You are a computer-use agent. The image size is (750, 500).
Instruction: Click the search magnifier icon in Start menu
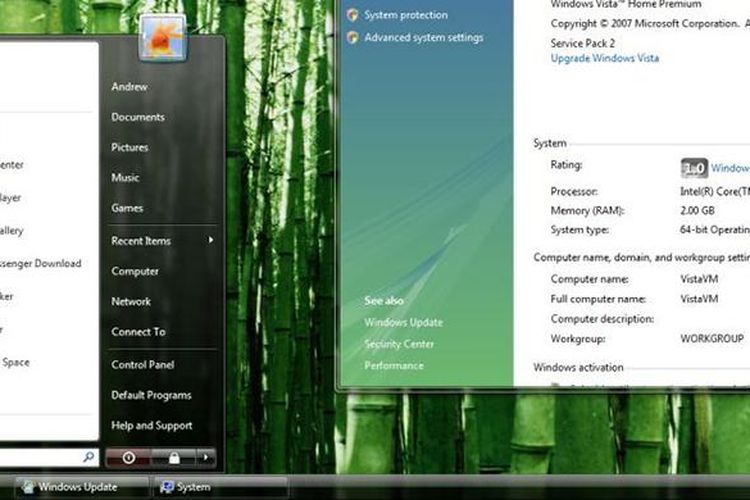(x=88, y=457)
